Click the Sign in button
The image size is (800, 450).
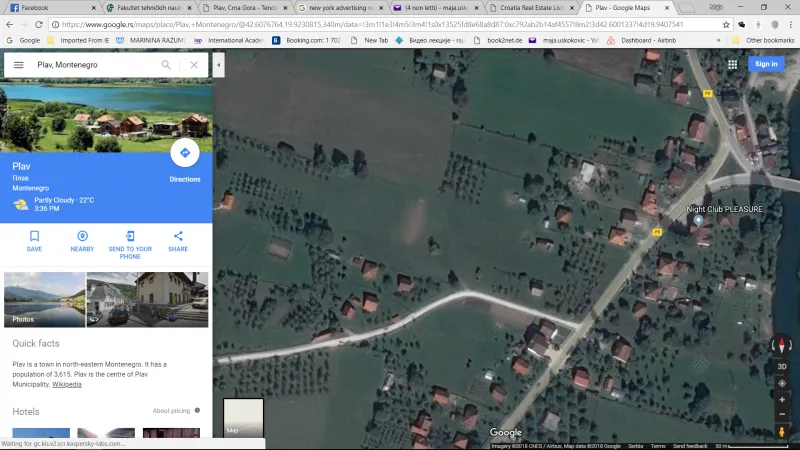[766, 64]
